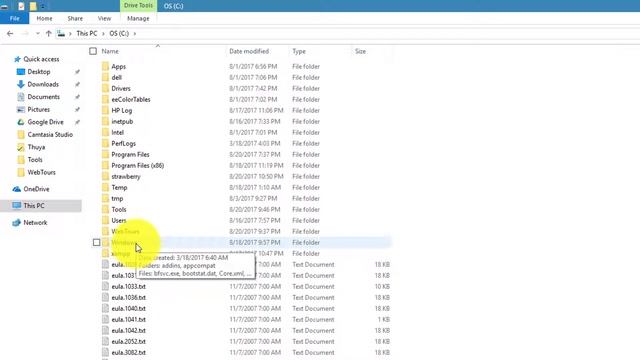Viewport: 640px width, 360px height.
Task: Click This PC in address breadcrumb
Action: pyautogui.click(x=87, y=33)
